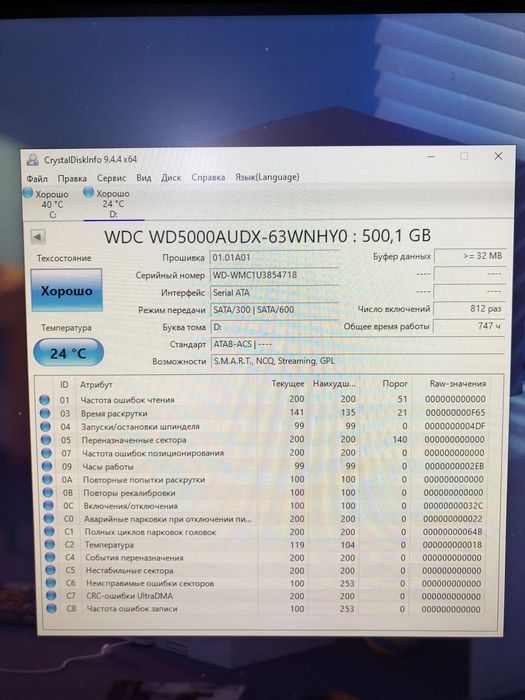
Task: Click the Порог column header
Action: click(395, 383)
